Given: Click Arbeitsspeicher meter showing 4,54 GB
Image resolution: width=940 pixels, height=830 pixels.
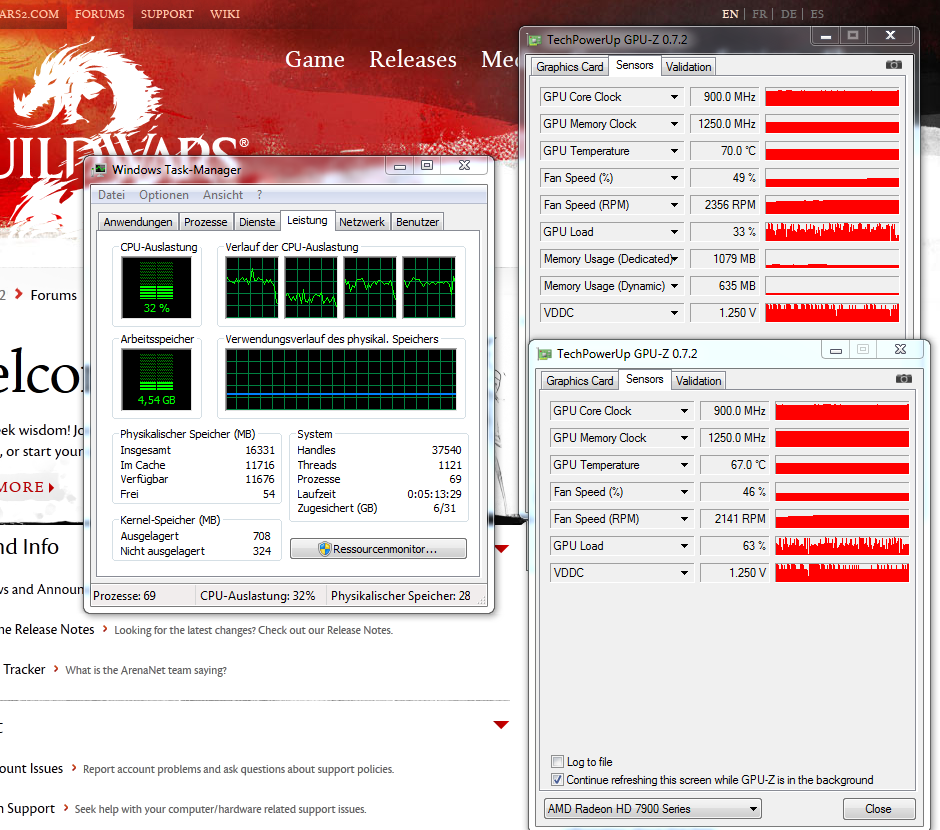Looking at the screenshot, I should (x=156, y=379).
